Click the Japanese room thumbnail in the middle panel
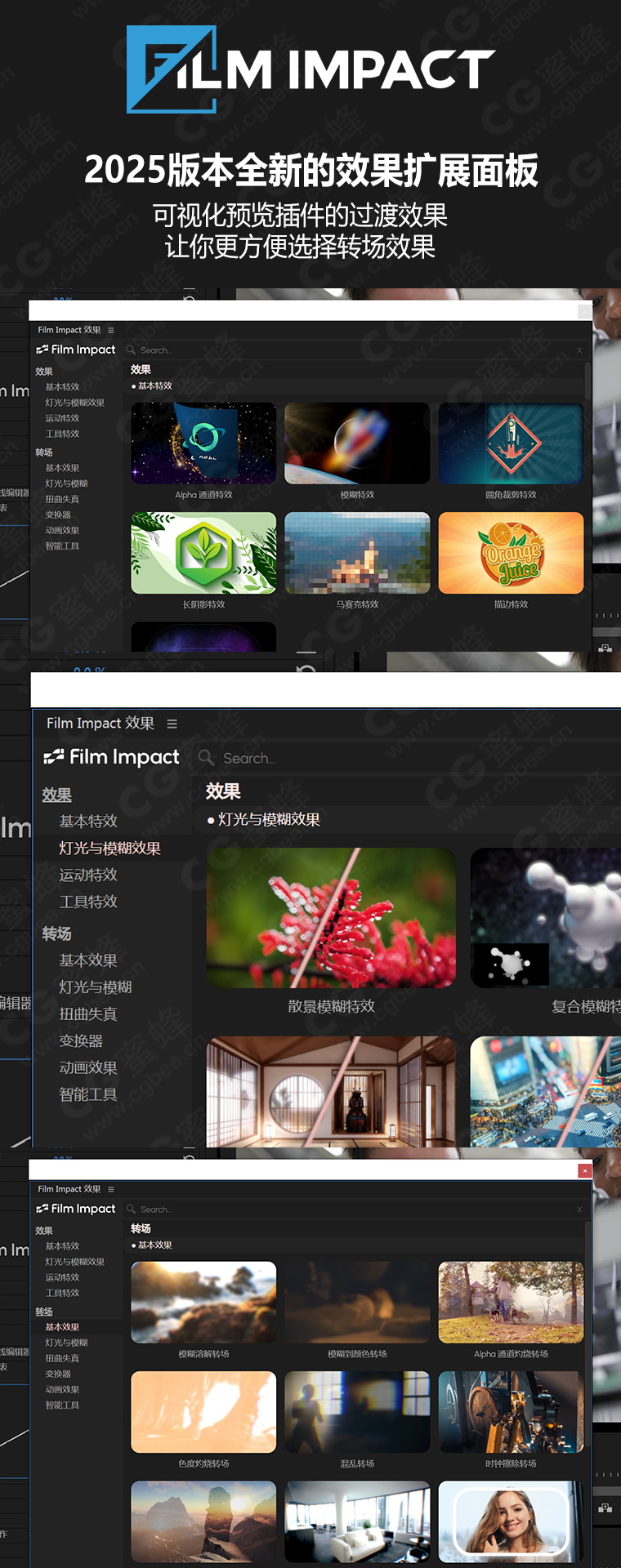The width and height of the screenshot is (621, 1568). (331, 1092)
